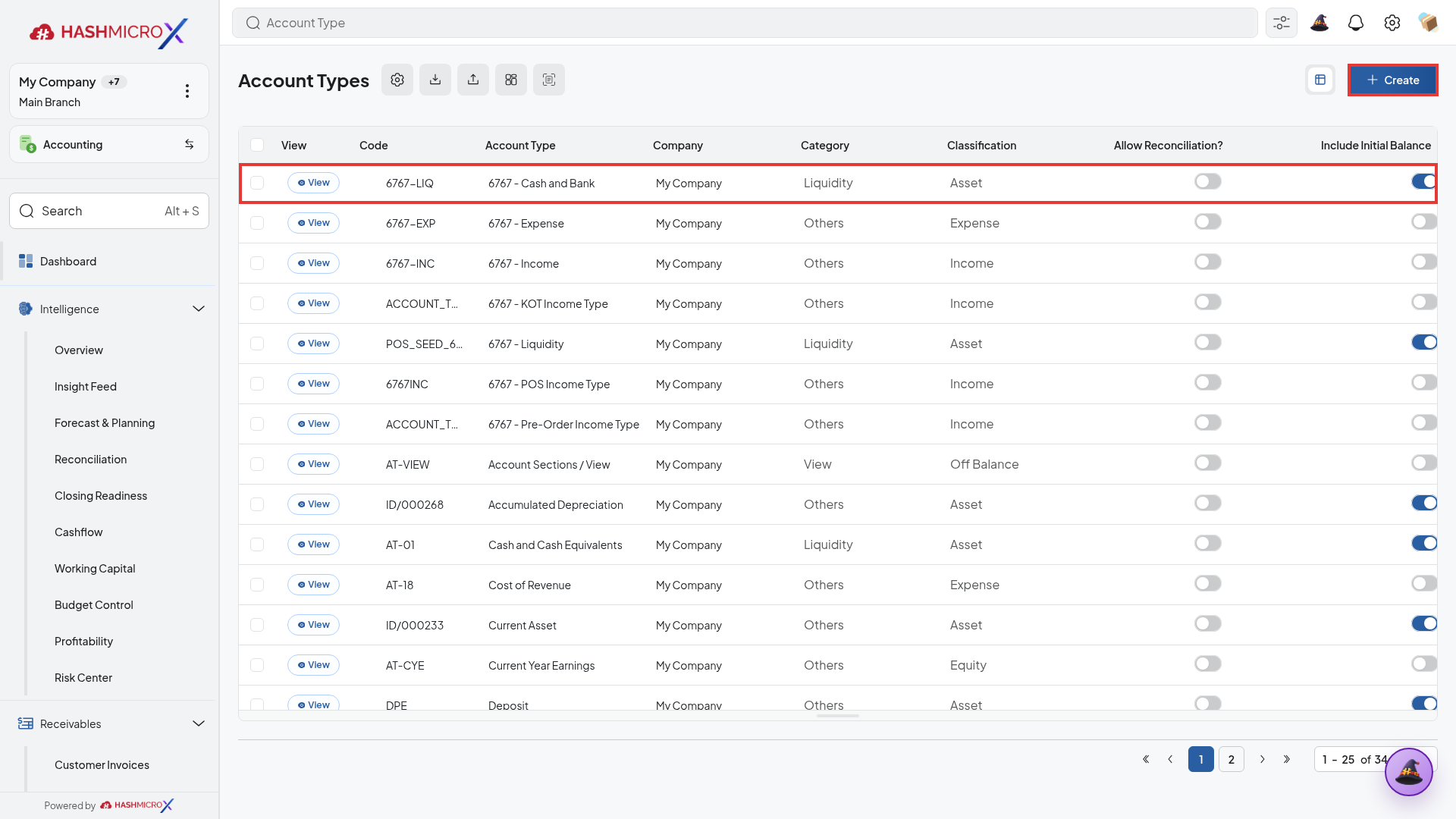
Task: Click the scan frame icon in the toolbar
Action: (x=549, y=80)
